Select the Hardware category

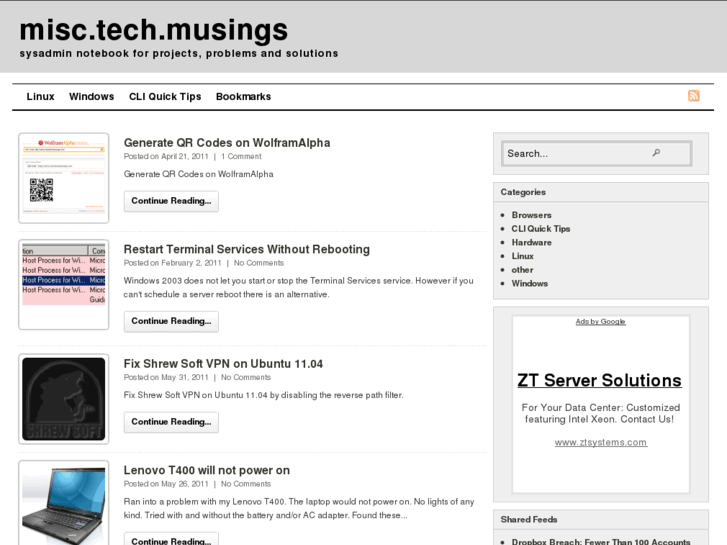click(531, 243)
